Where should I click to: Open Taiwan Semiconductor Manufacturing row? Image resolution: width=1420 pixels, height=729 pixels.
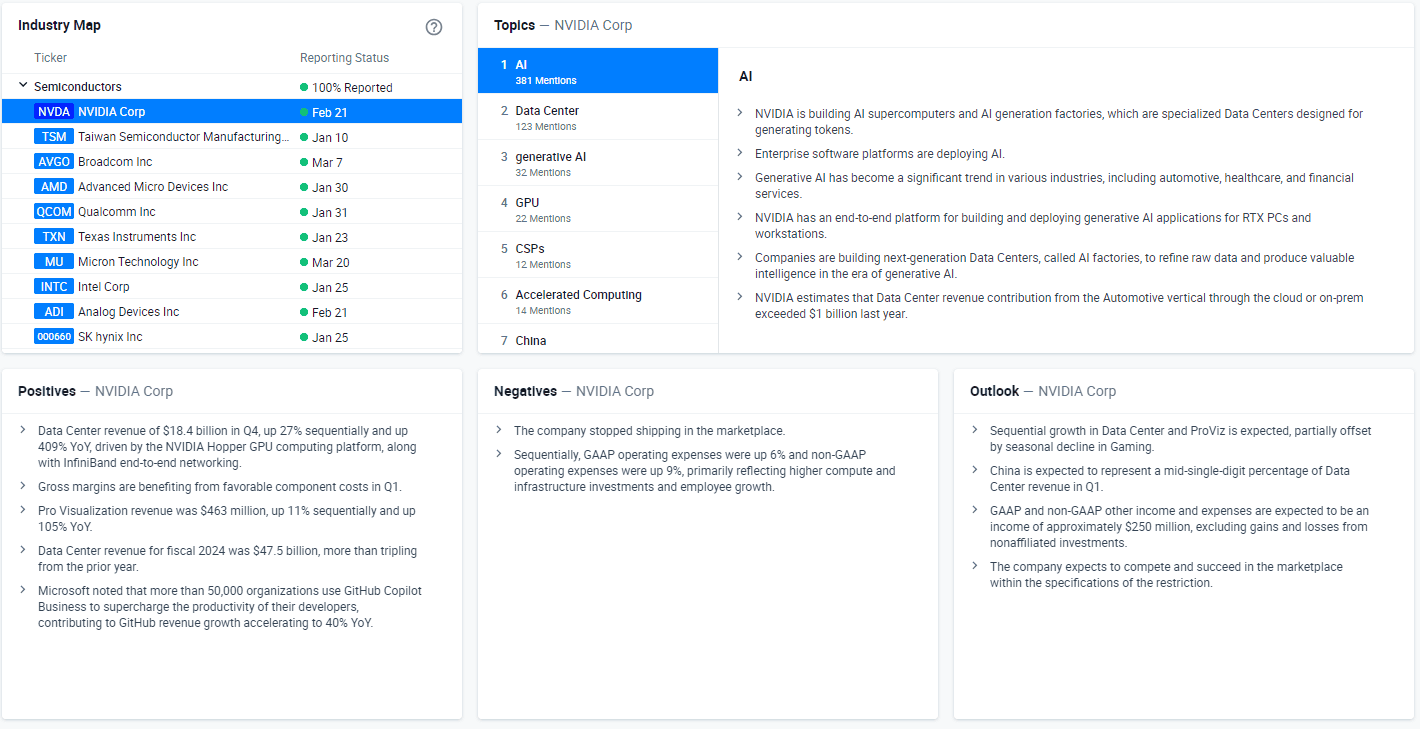[x=232, y=137]
